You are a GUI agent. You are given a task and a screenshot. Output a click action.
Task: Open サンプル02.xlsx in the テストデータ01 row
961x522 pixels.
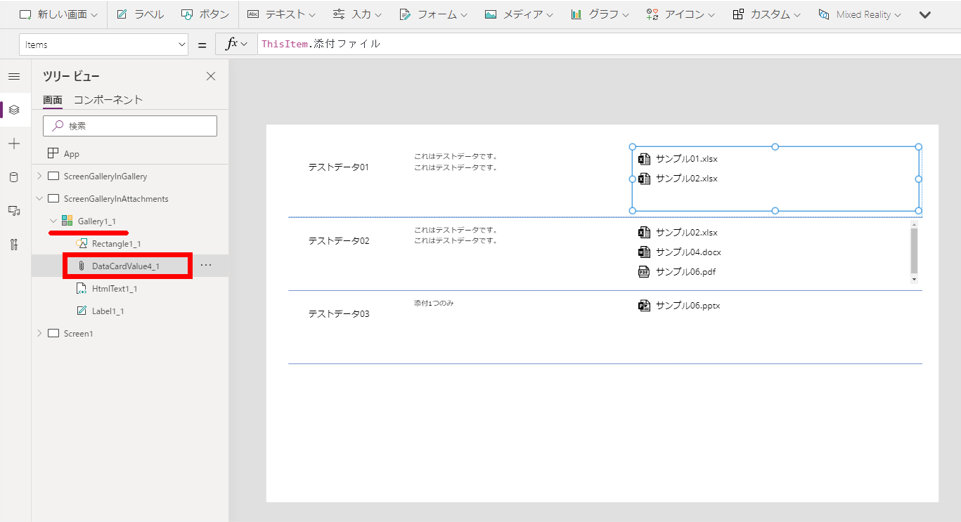pos(686,179)
